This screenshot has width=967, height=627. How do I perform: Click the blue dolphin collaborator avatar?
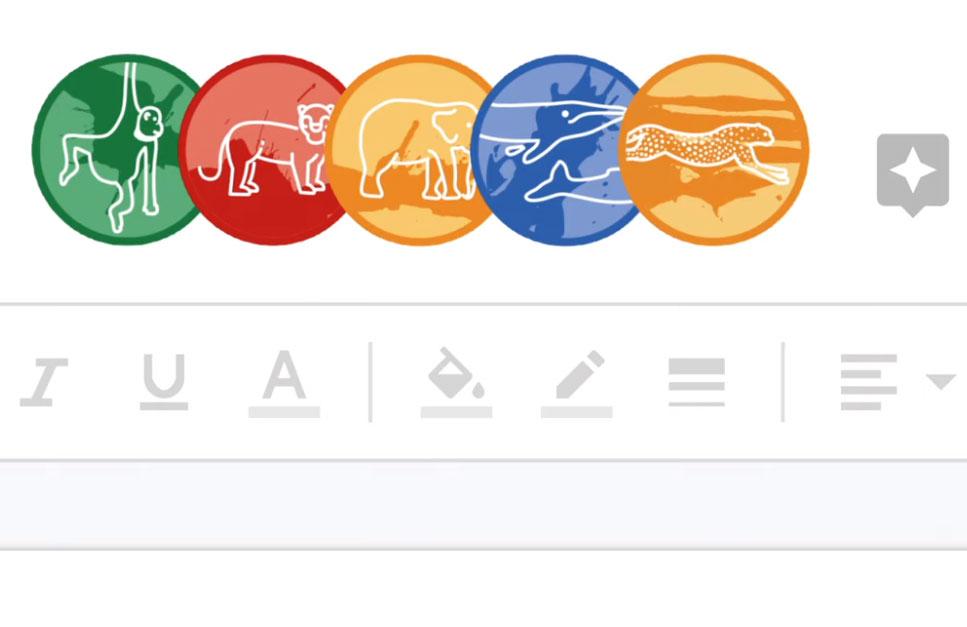(x=558, y=150)
